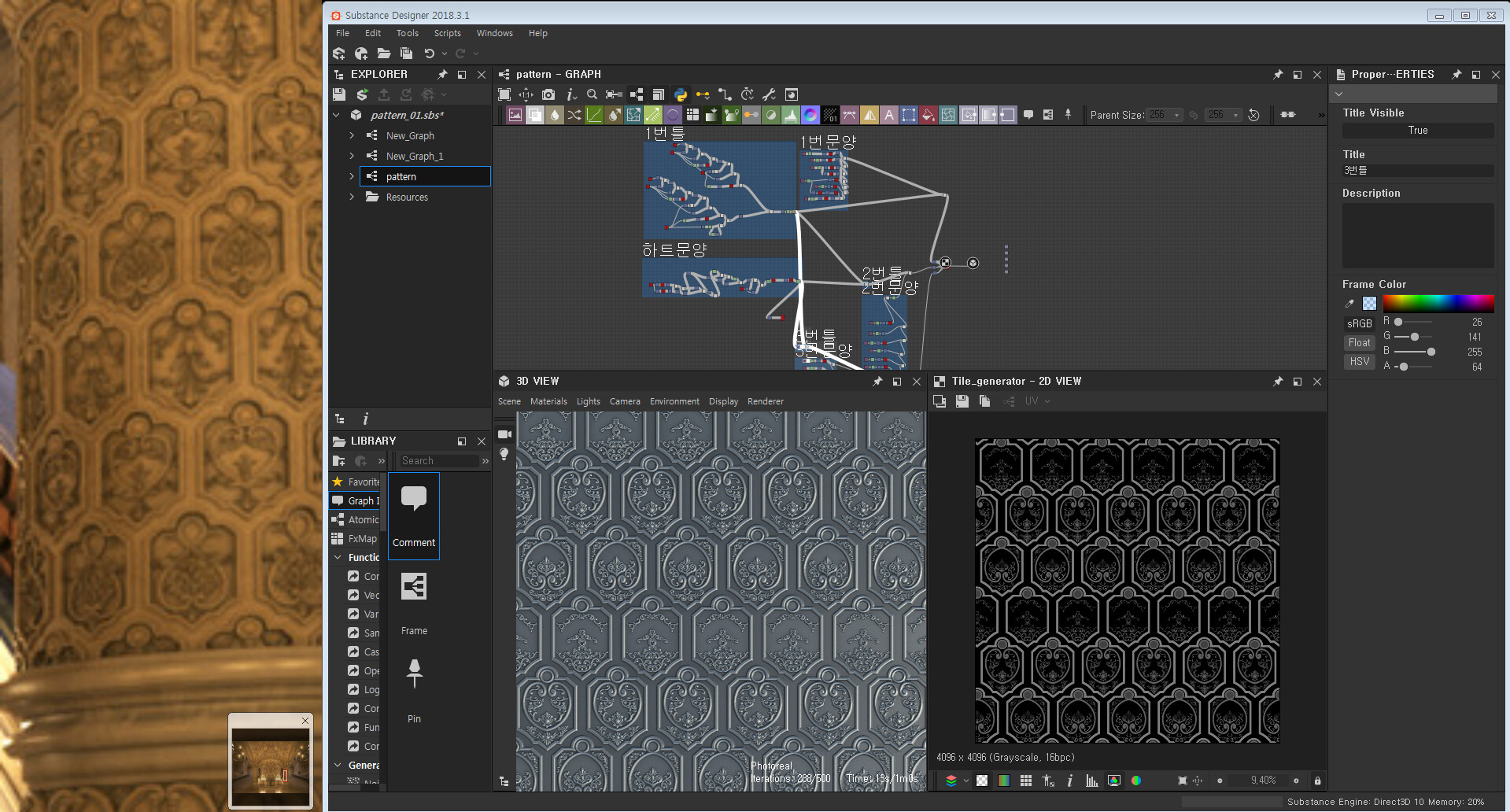Open the Parent Size dropdown set to 256
This screenshot has width=1510, height=812.
point(1164,114)
